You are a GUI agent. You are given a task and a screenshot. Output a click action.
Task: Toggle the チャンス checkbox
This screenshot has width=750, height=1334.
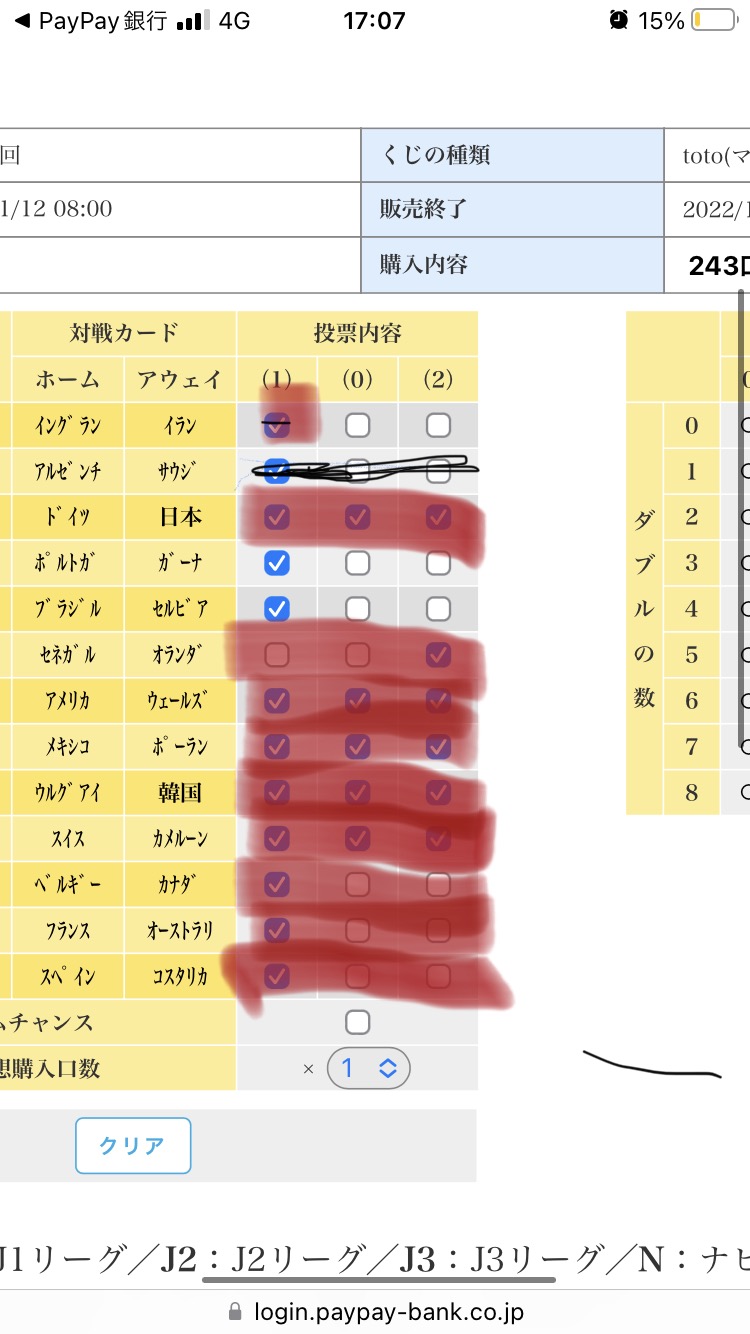pos(357,1022)
